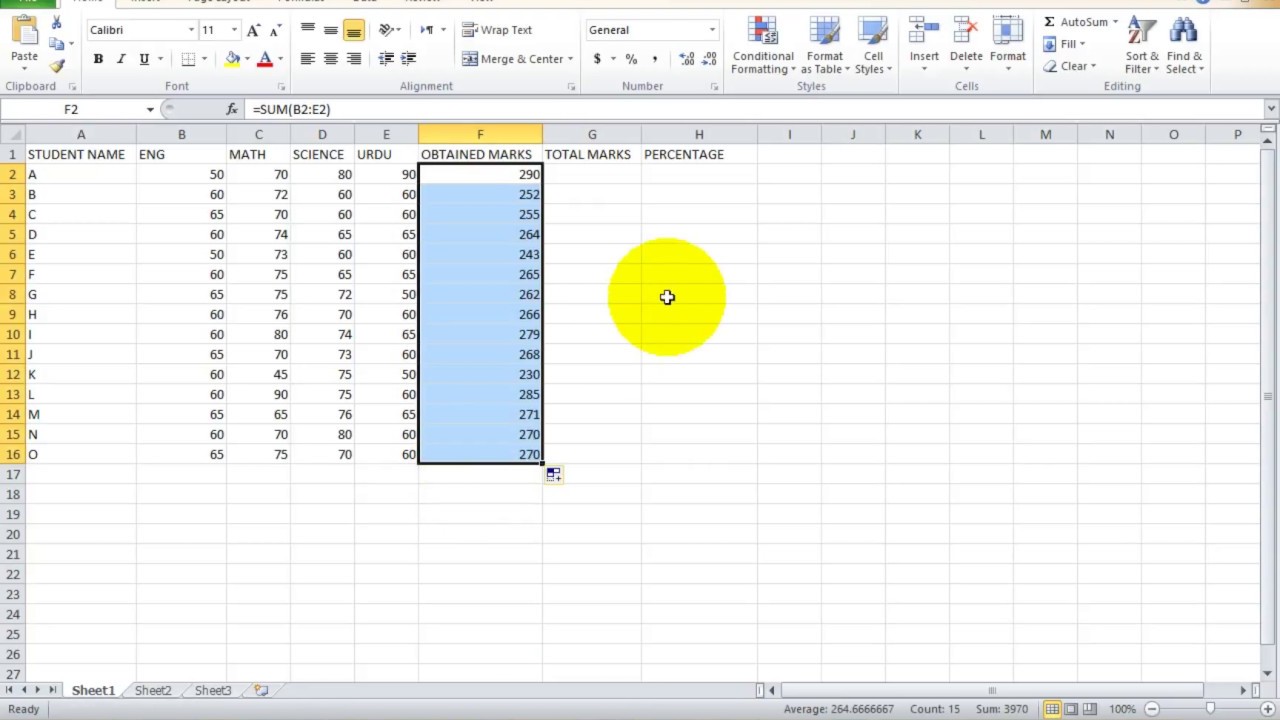Select the Sheet1 tab
This screenshot has width=1280, height=720.
(x=93, y=690)
